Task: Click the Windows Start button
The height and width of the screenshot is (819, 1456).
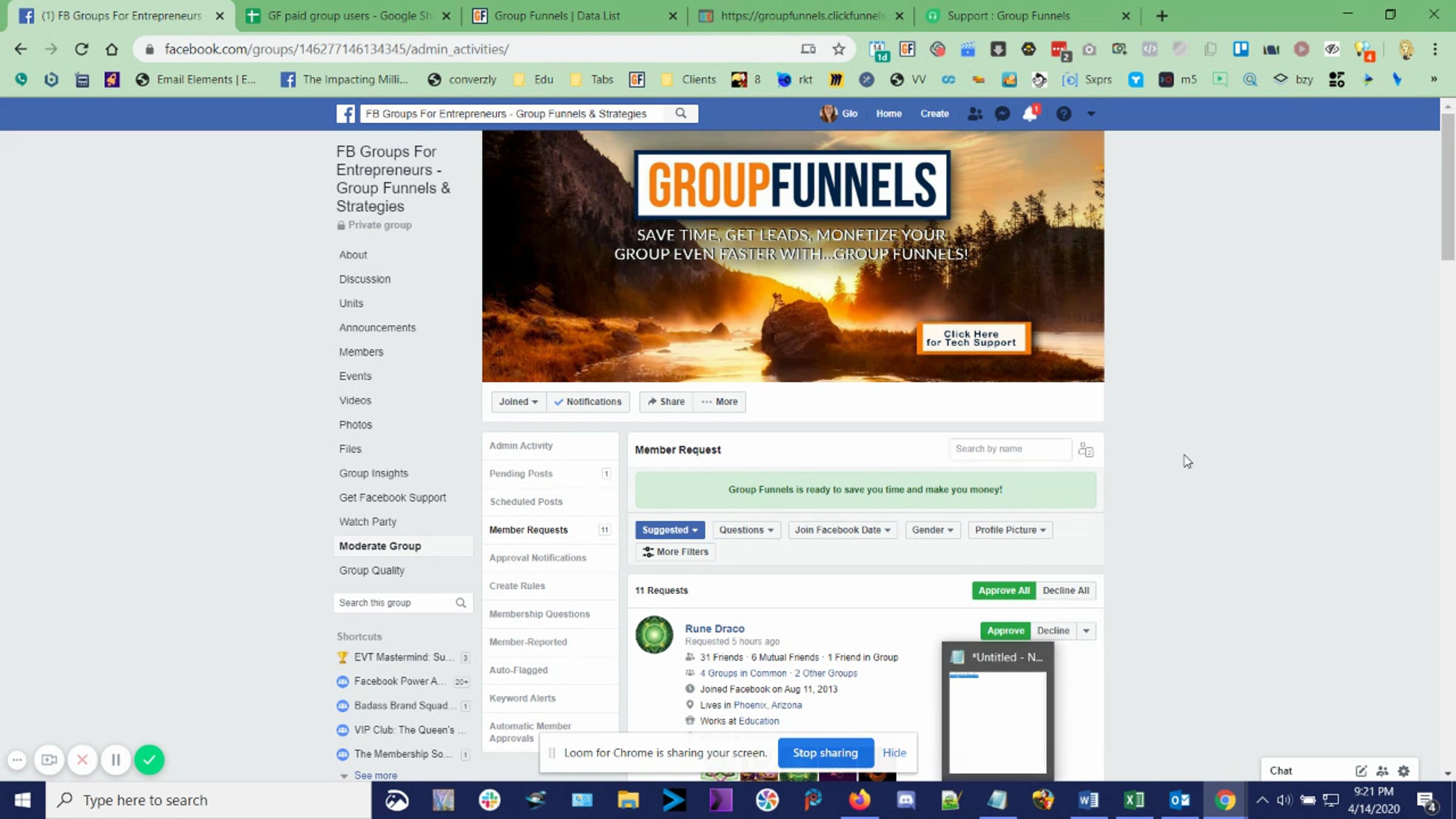Action: tap(22, 800)
